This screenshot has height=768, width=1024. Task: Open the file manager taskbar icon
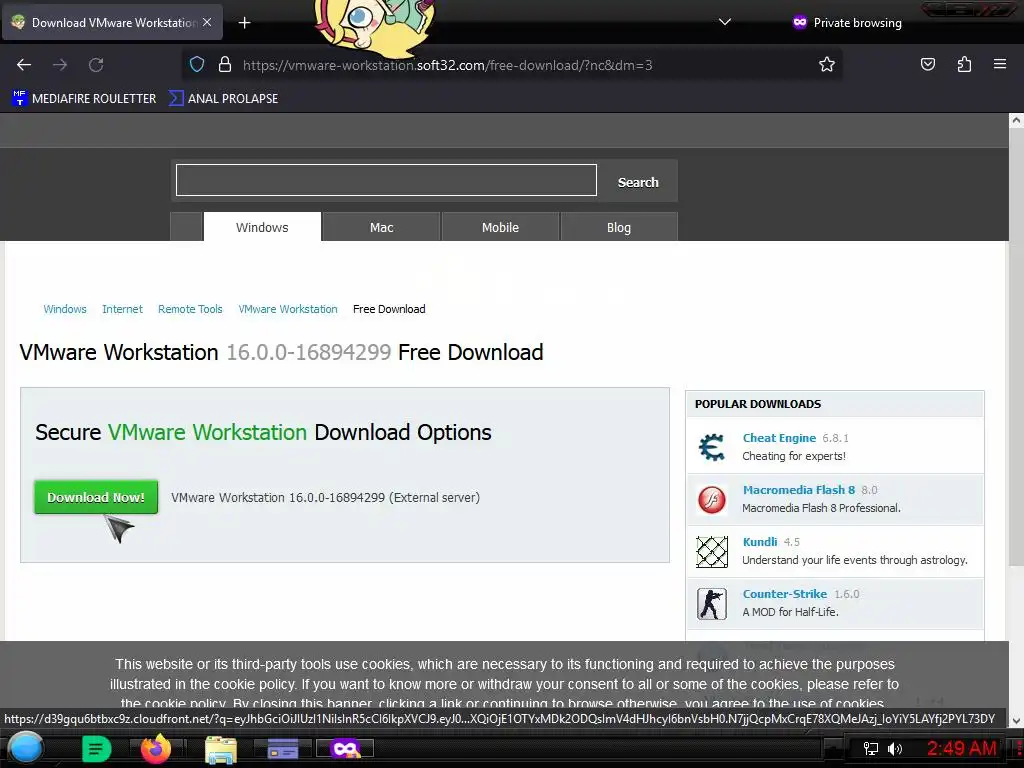pos(221,749)
